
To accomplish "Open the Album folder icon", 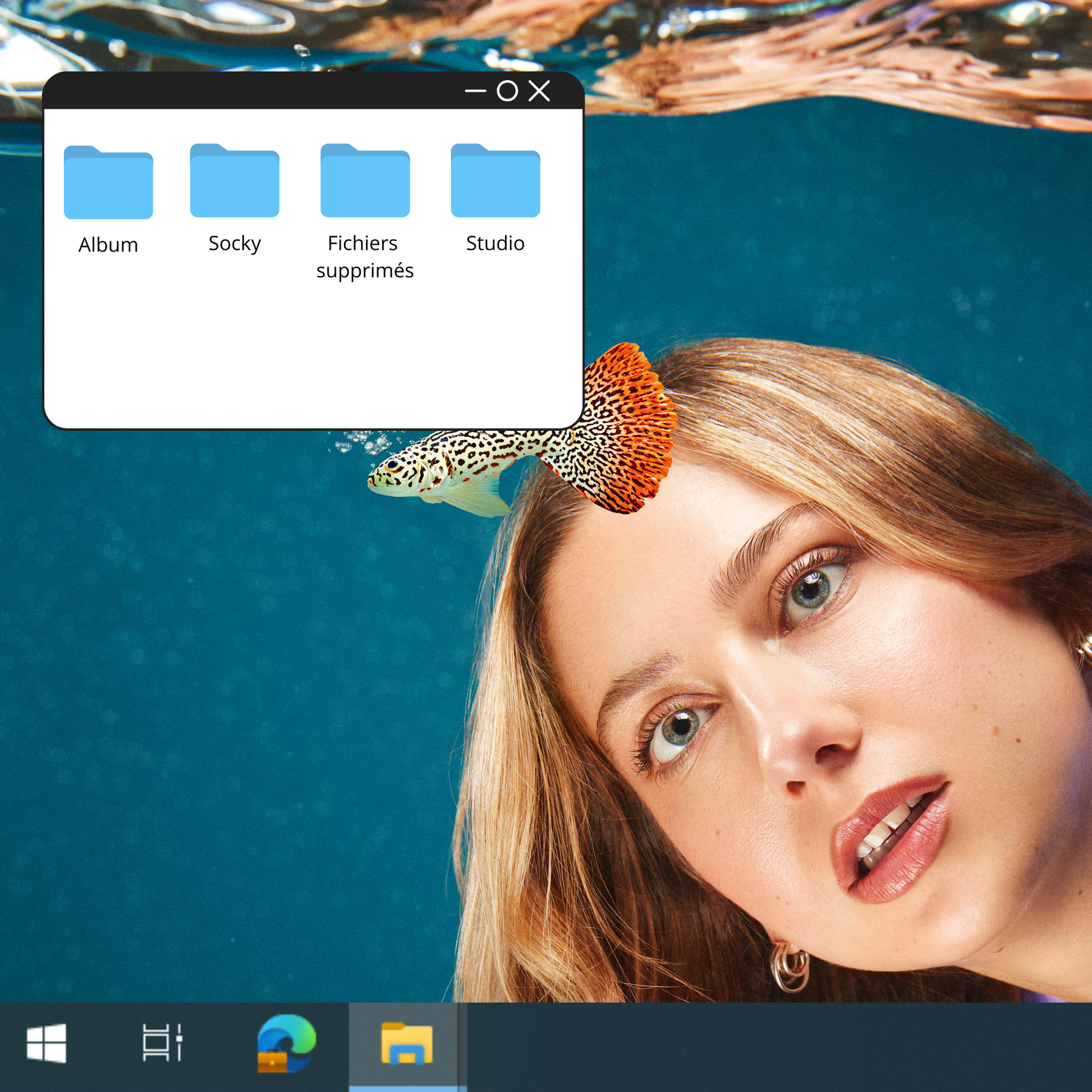I will coord(108,182).
